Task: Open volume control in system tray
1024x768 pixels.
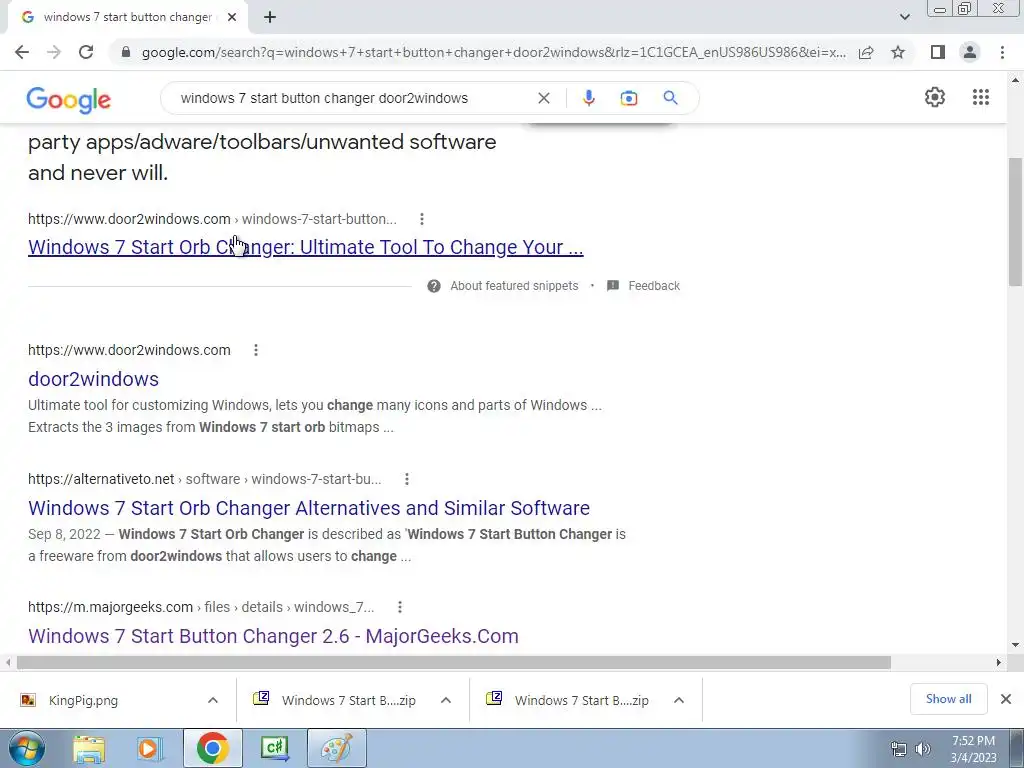Action: tap(923, 749)
